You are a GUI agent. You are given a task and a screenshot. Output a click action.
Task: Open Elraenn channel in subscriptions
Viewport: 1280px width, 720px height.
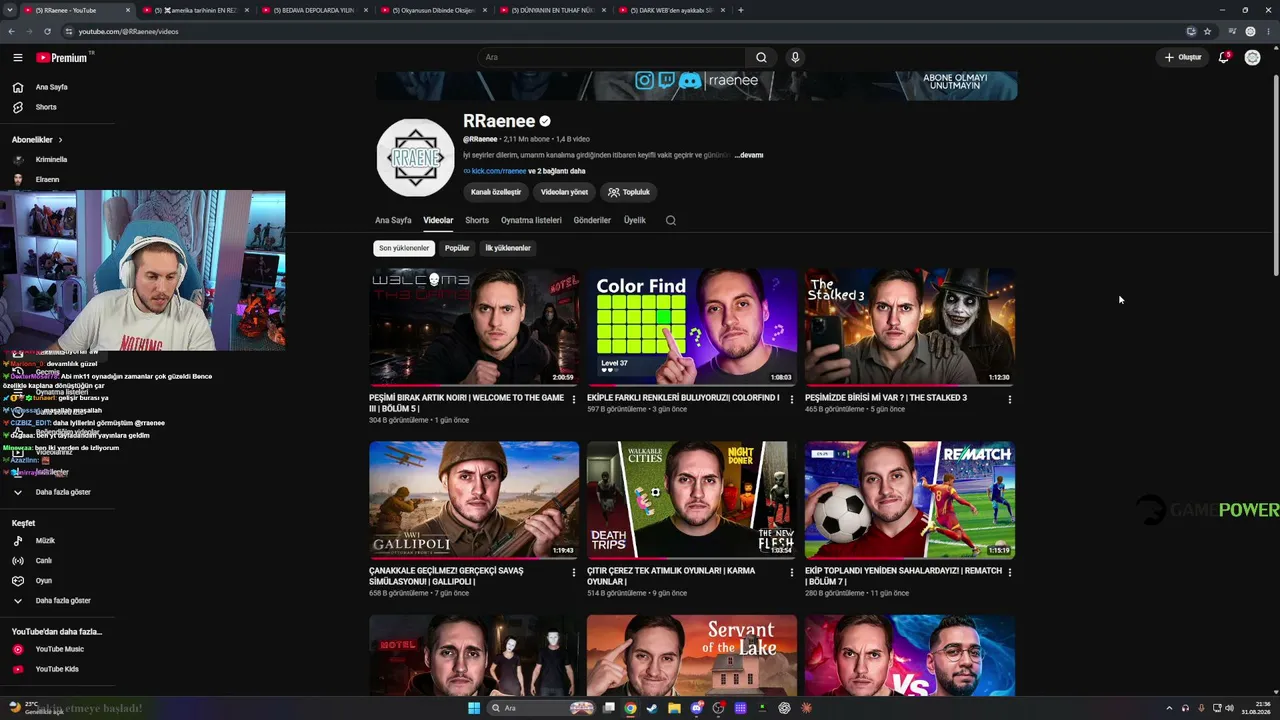click(47, 180)
